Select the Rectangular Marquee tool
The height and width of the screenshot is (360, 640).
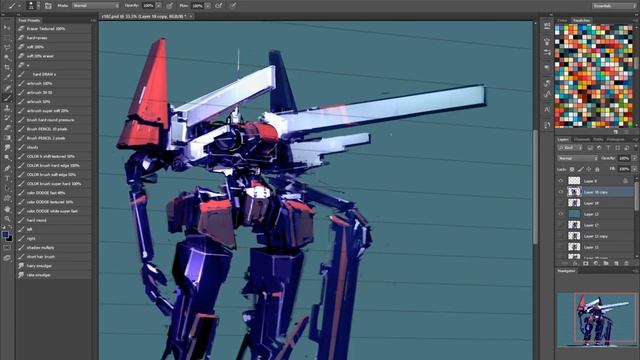[x=7, y=38]
